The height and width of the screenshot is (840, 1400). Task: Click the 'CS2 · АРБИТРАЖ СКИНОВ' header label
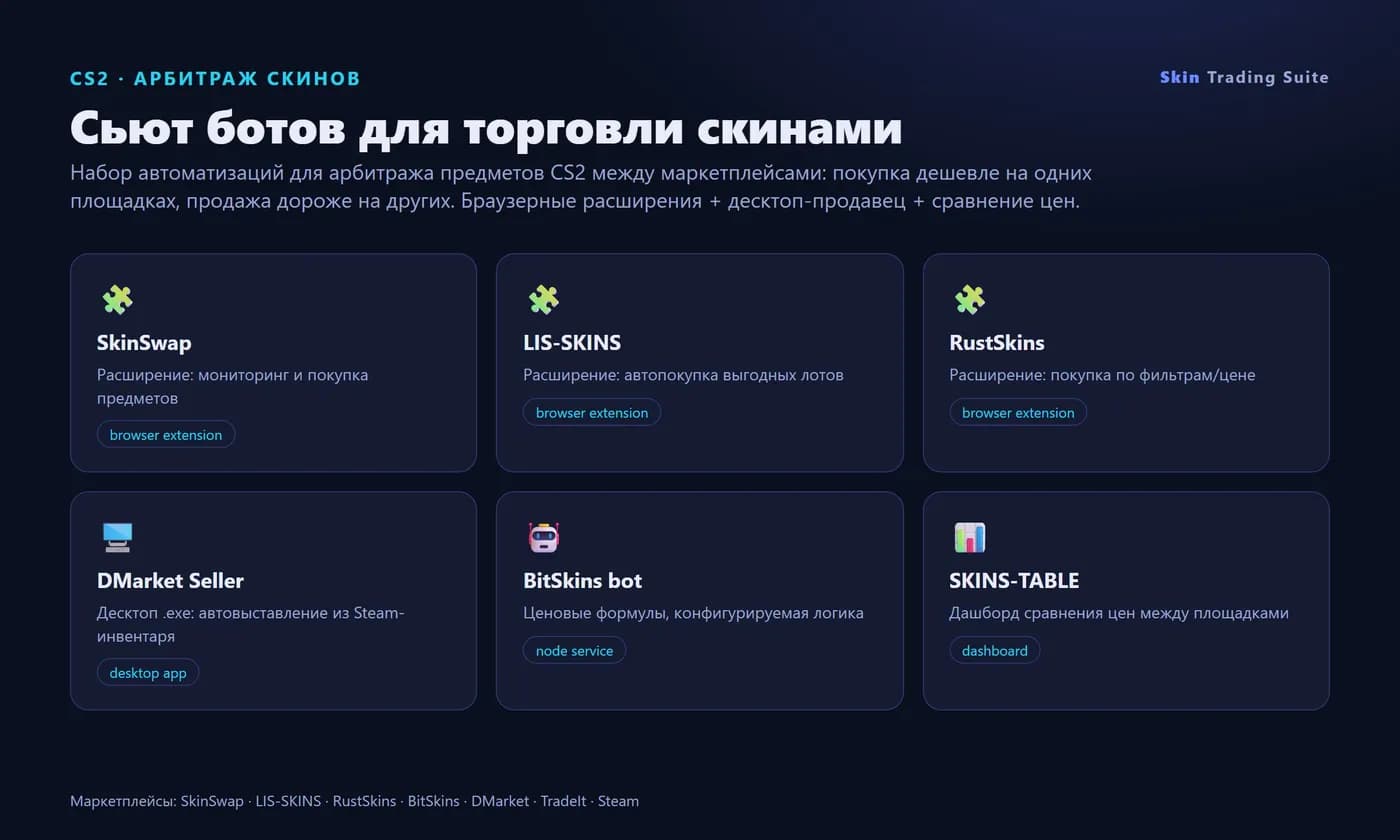(x=215, y=78)
